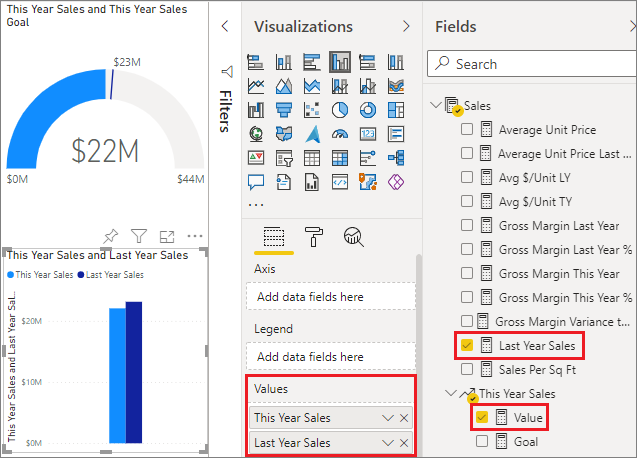The height and width of the screenshot is (458, 637).
Task: Uncheck the Last Year Sales field
Action: pyautogui.click(x=467, y=345)
